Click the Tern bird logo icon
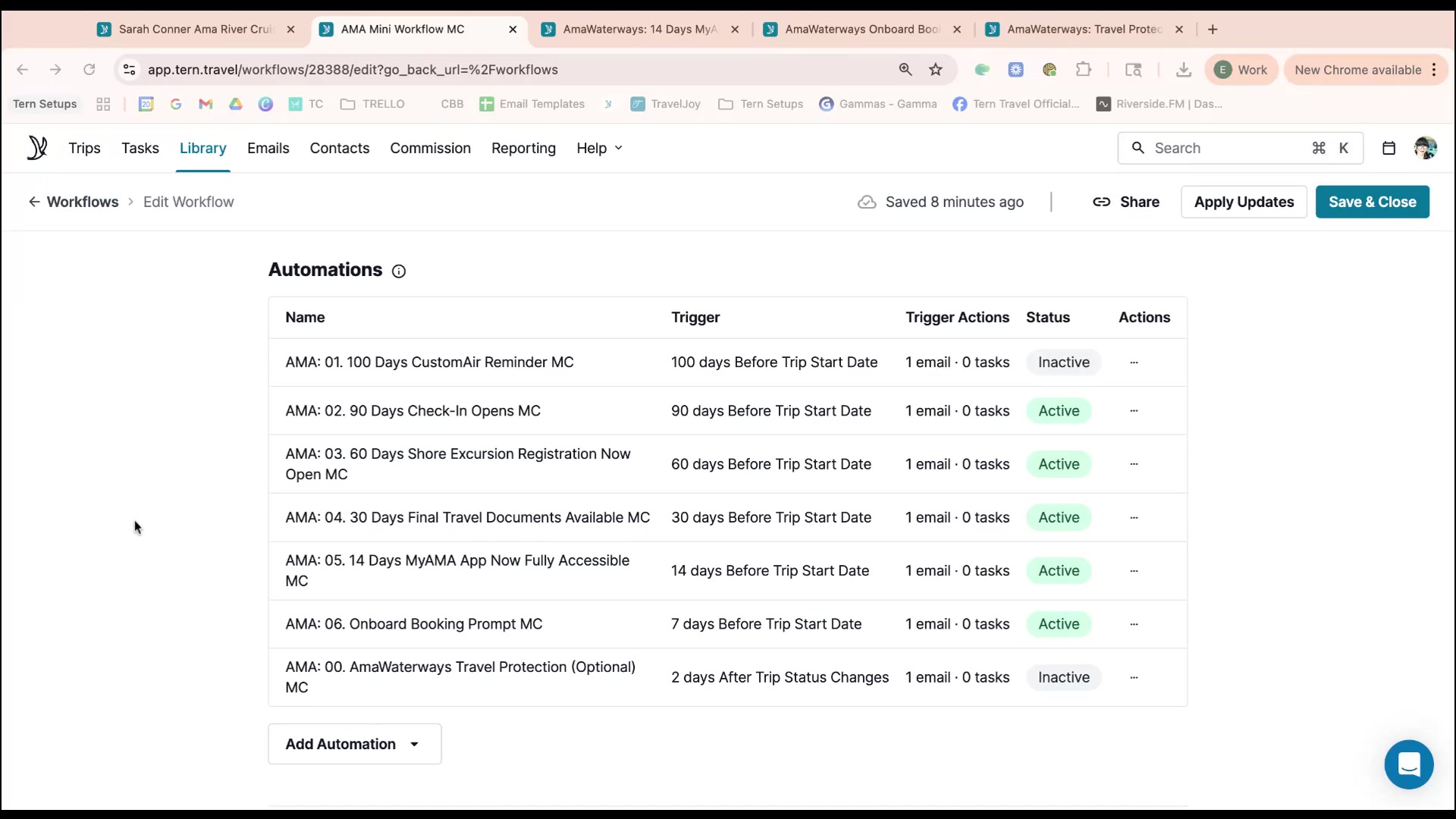The image size is (1456, 819). pyautogui.click(x=36, y=148)
